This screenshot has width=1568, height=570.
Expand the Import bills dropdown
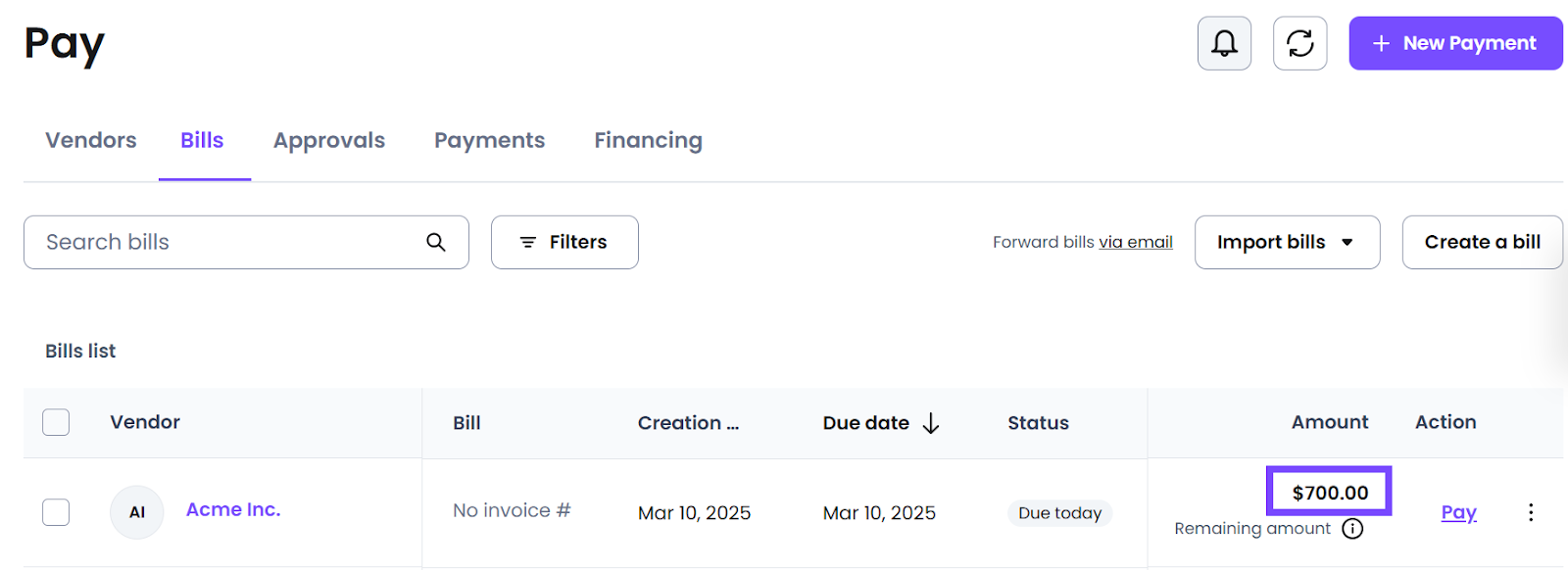pos(1287,242)
